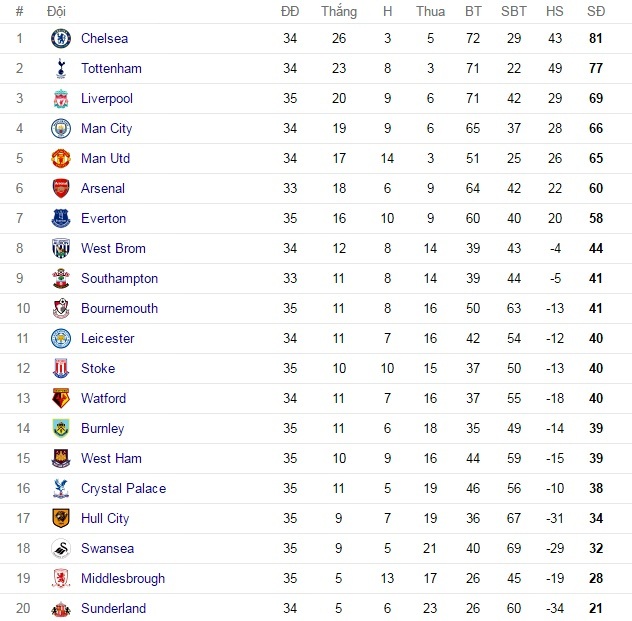The image size is (632, 621).
Task: Click the Everton club crest icon
Action: pyautogui.click(x=61, y=219)
